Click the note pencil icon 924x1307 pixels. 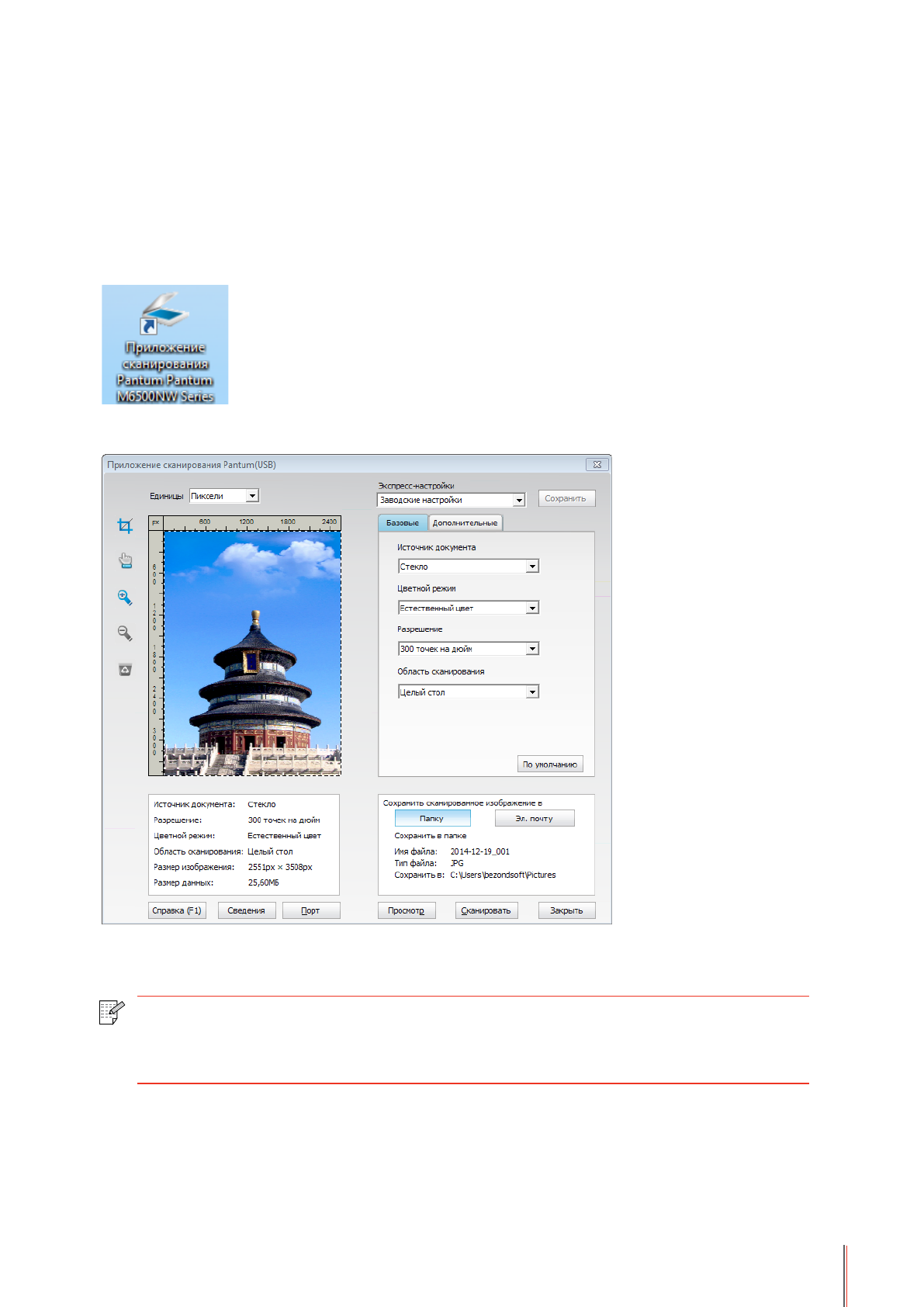(112, 1012)
